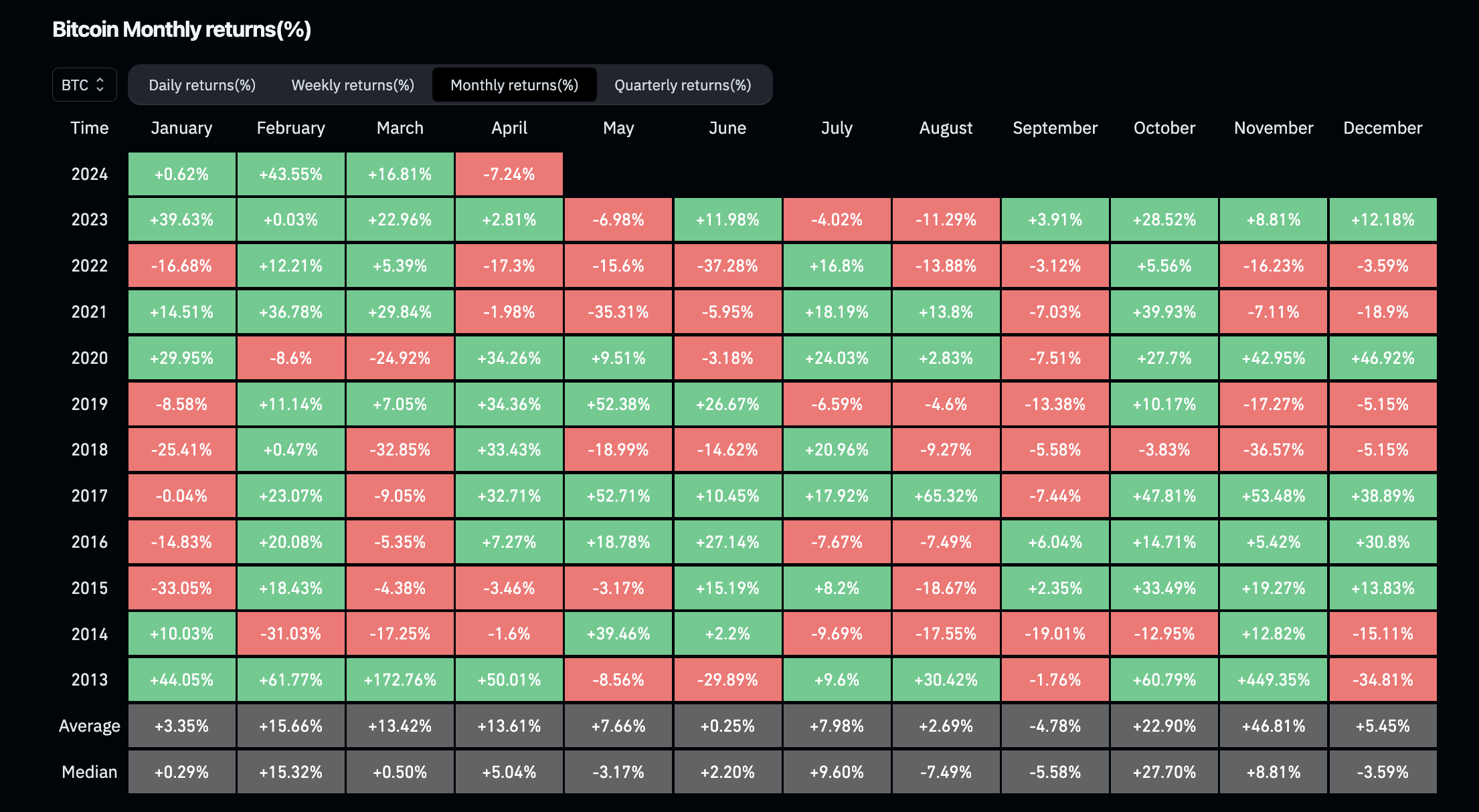Select the 2018 November cell -36.57%

[x=1274, y=449]
